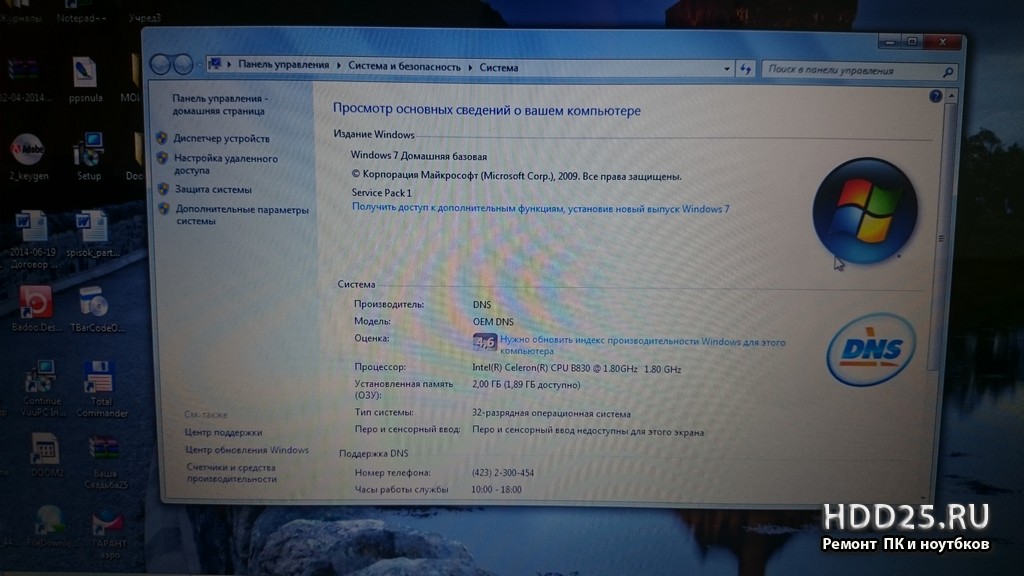This screenshot has width=1024, height=576.
Task: Click the link to get a new Windows 7 edition
Action: (x=540, y=209)
